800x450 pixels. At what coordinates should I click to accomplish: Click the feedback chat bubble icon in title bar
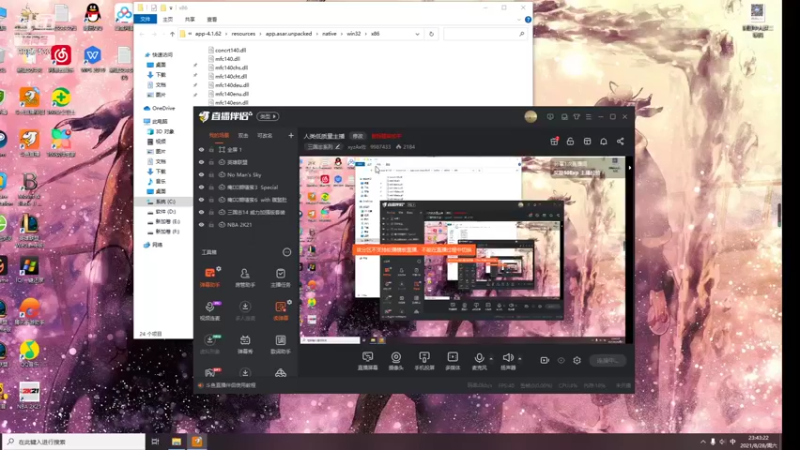click(550, 117)
